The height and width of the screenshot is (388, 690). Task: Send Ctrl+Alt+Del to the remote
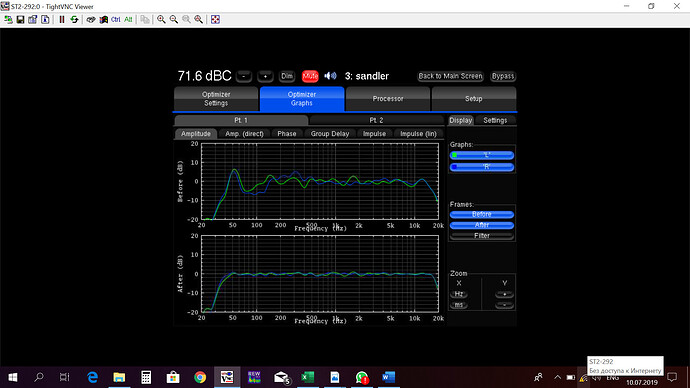(x=91, y=19)
